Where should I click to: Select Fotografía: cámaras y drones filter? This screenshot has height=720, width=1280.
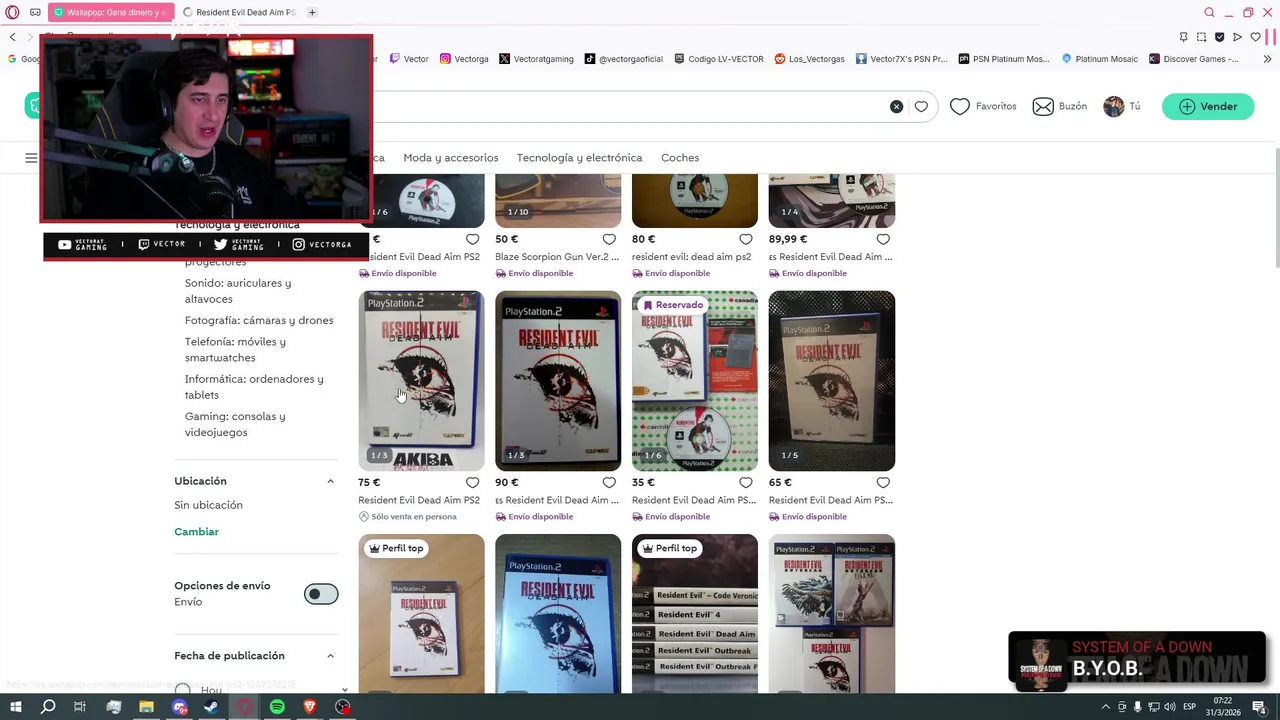click(259, 320)
